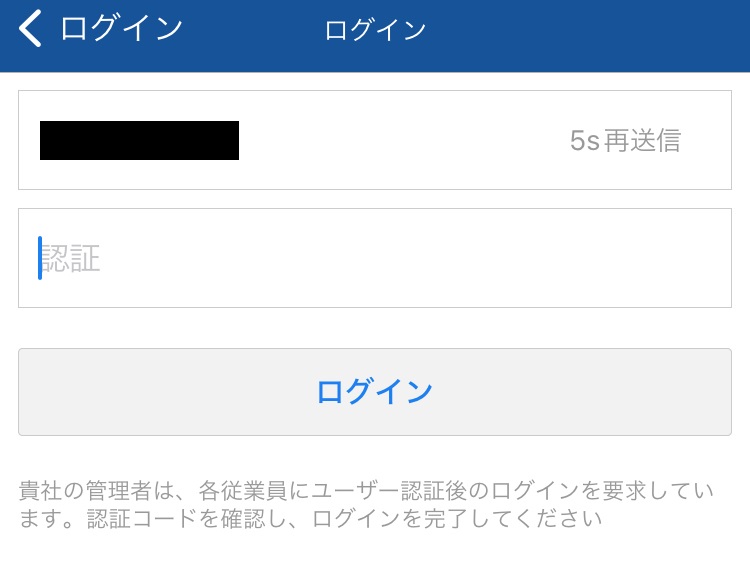Viewport: 750px width, 563px height.
Task: Click the 5s countdown timer digits
Action: 585,141
